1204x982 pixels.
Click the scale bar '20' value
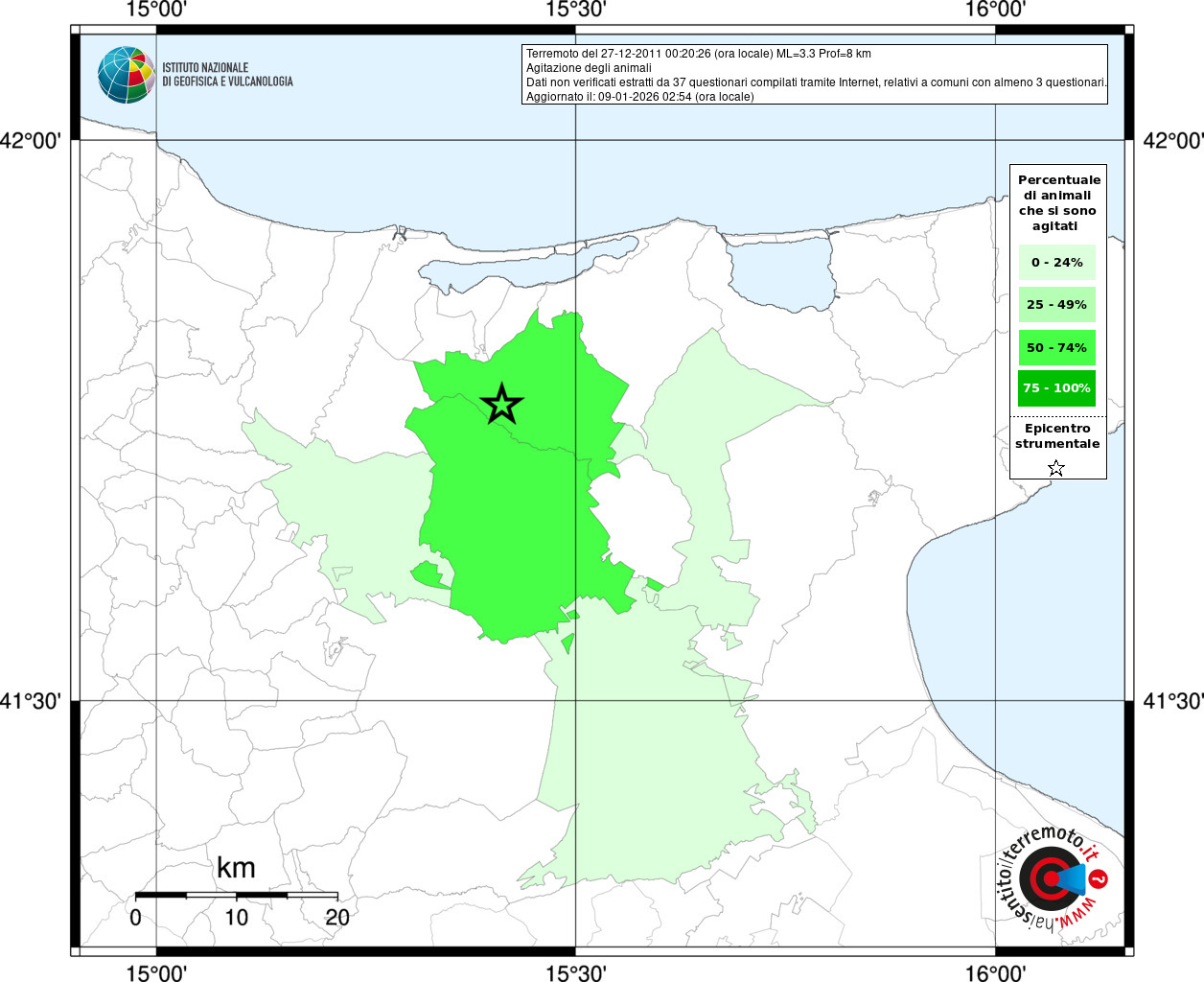pyautogui.click(x=337, y=917)
